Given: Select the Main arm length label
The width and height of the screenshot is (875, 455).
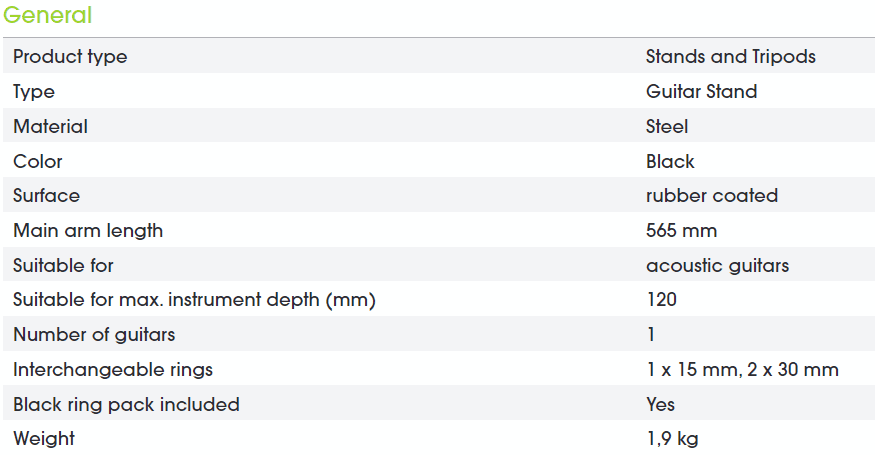Looking at the screenshot, I should tap(88, 231).
